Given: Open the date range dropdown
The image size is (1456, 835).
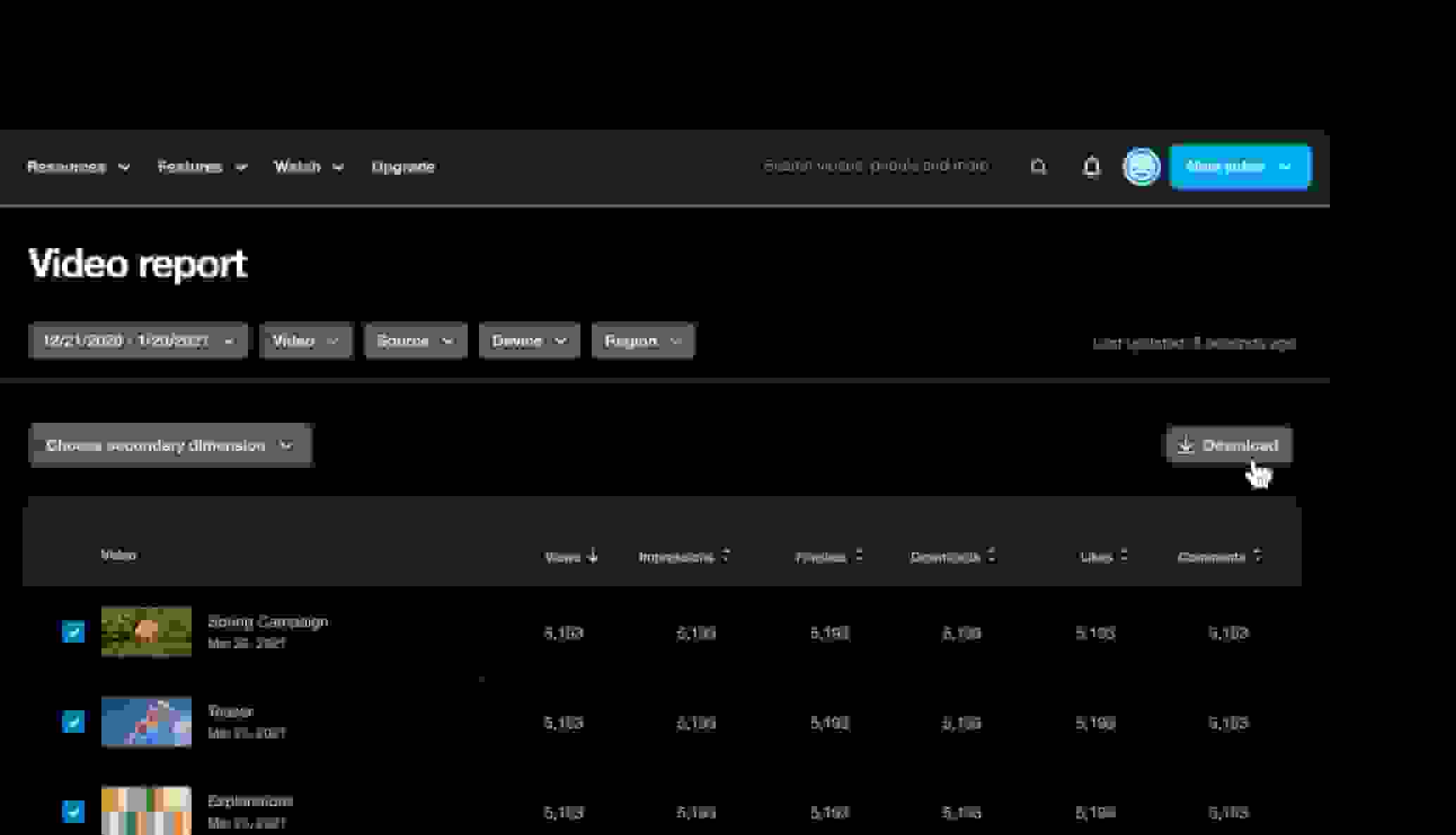Looking at the screenshot, I should click(x=138, y=341).
